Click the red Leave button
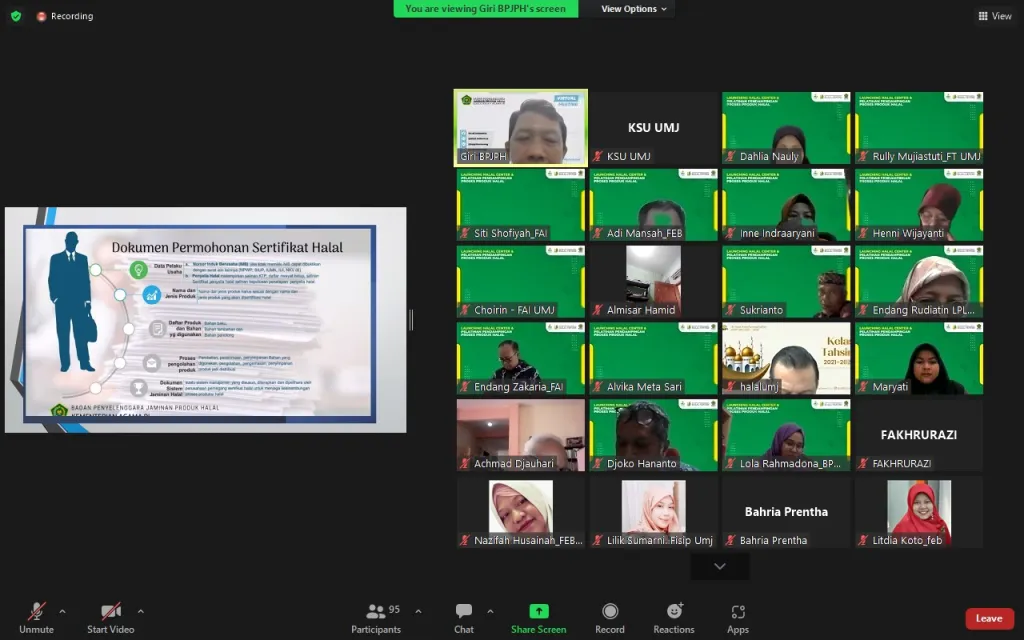 989,618
